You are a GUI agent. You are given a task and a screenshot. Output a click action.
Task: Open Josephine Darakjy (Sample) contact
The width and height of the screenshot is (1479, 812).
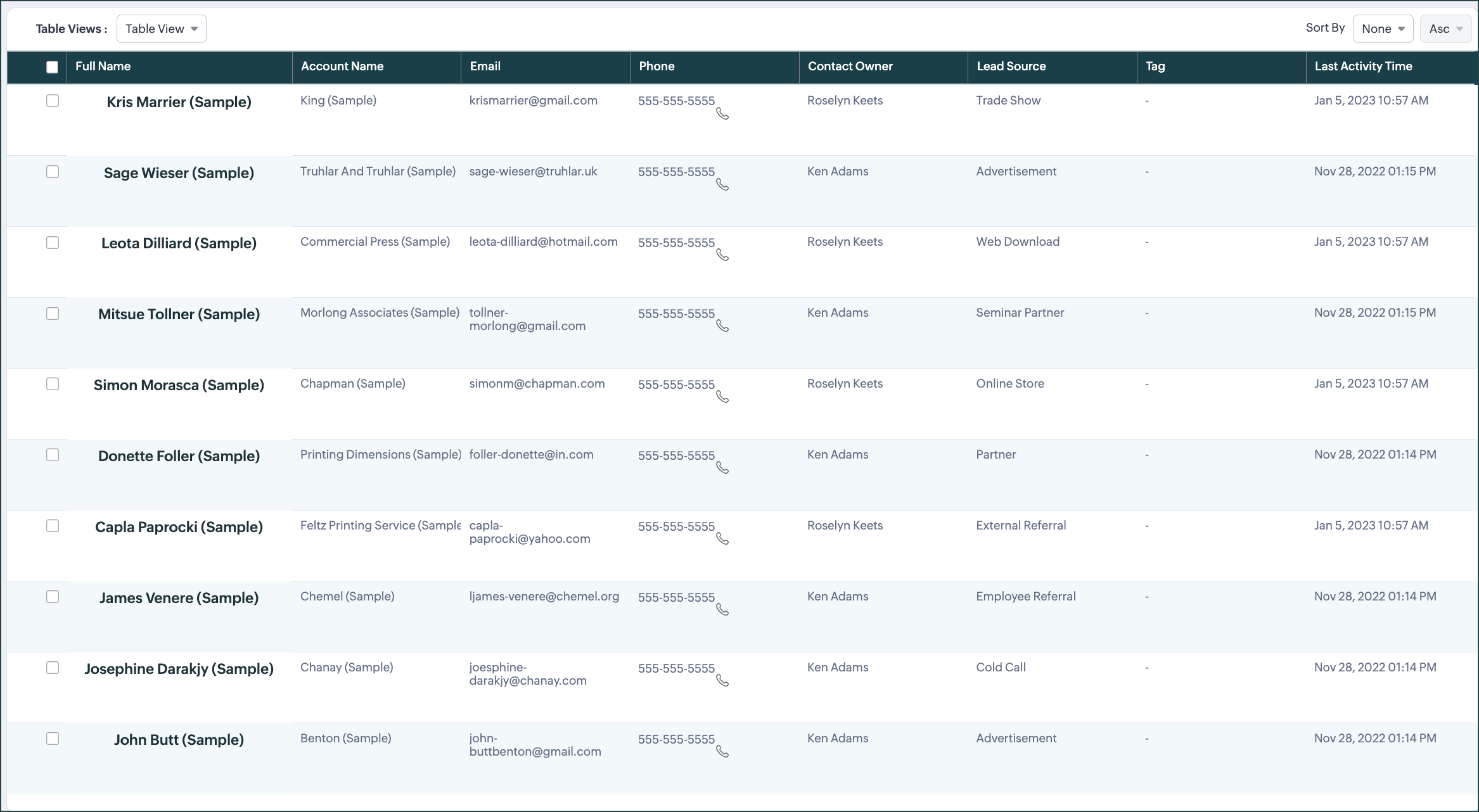point(179,669)
